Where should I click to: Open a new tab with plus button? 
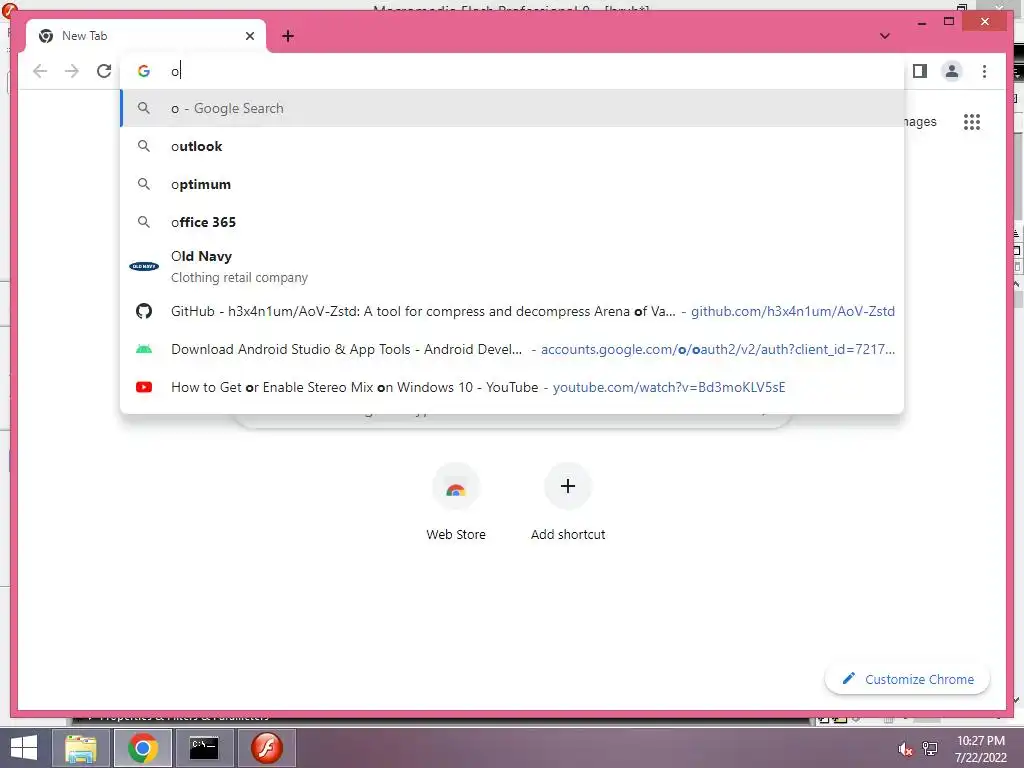coord(288,36)
